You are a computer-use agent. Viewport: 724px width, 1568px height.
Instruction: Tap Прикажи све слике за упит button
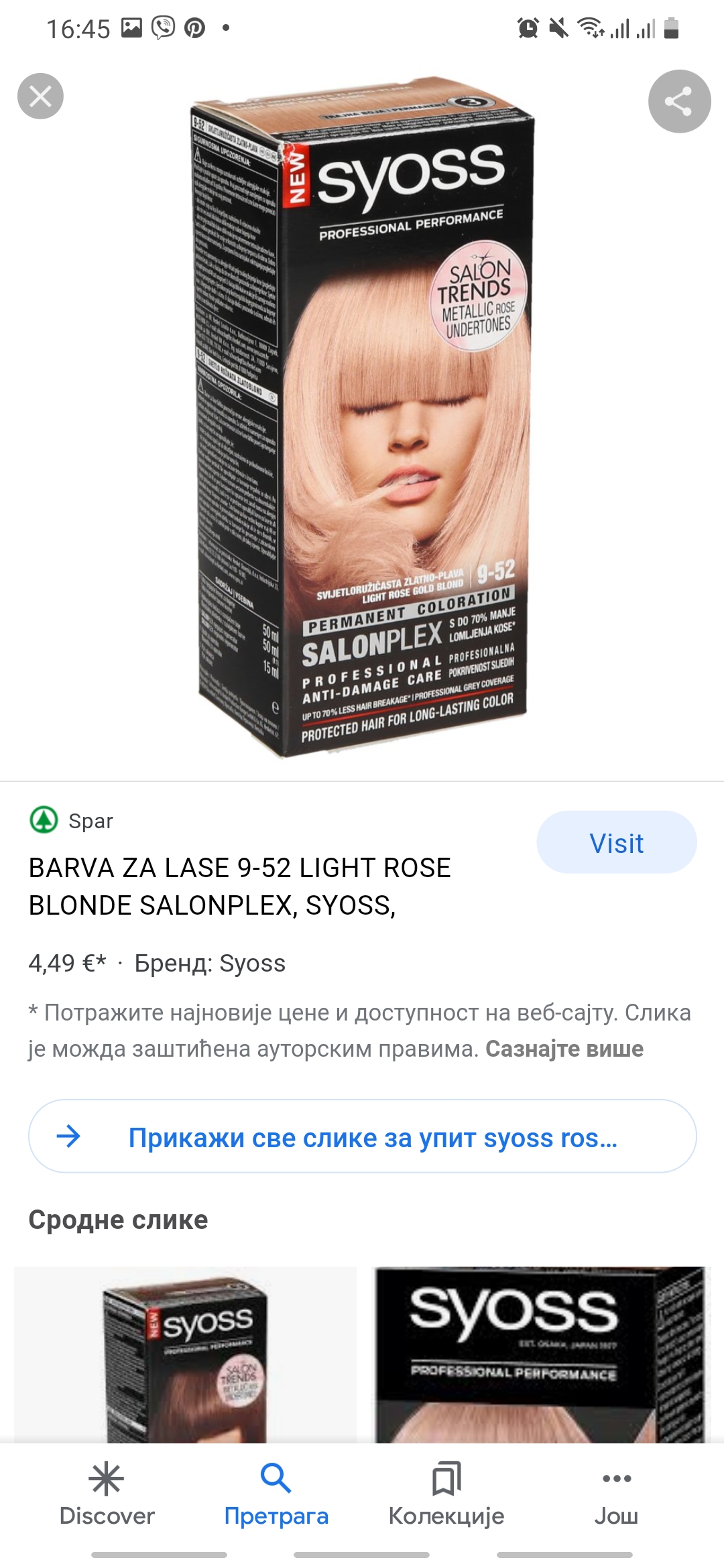point(362,1136)
